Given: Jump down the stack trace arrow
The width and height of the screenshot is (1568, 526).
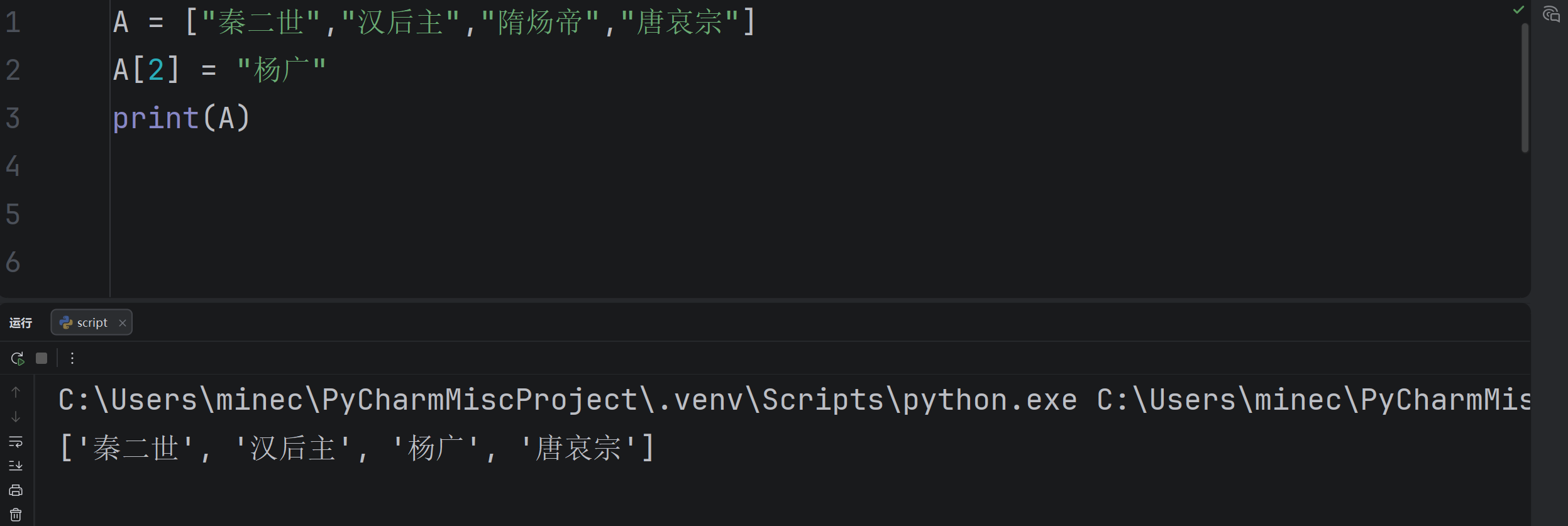Looking at the screenshot, I should click(16, 417).
